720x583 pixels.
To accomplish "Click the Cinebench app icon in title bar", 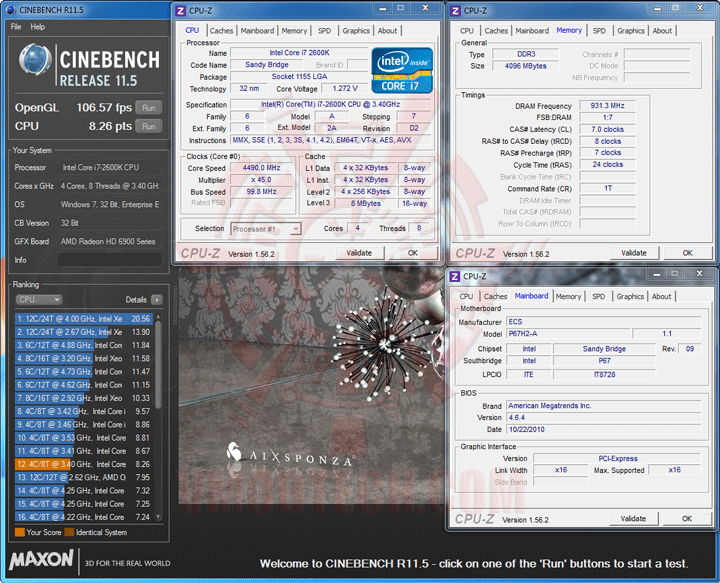I will coord(11,10).
